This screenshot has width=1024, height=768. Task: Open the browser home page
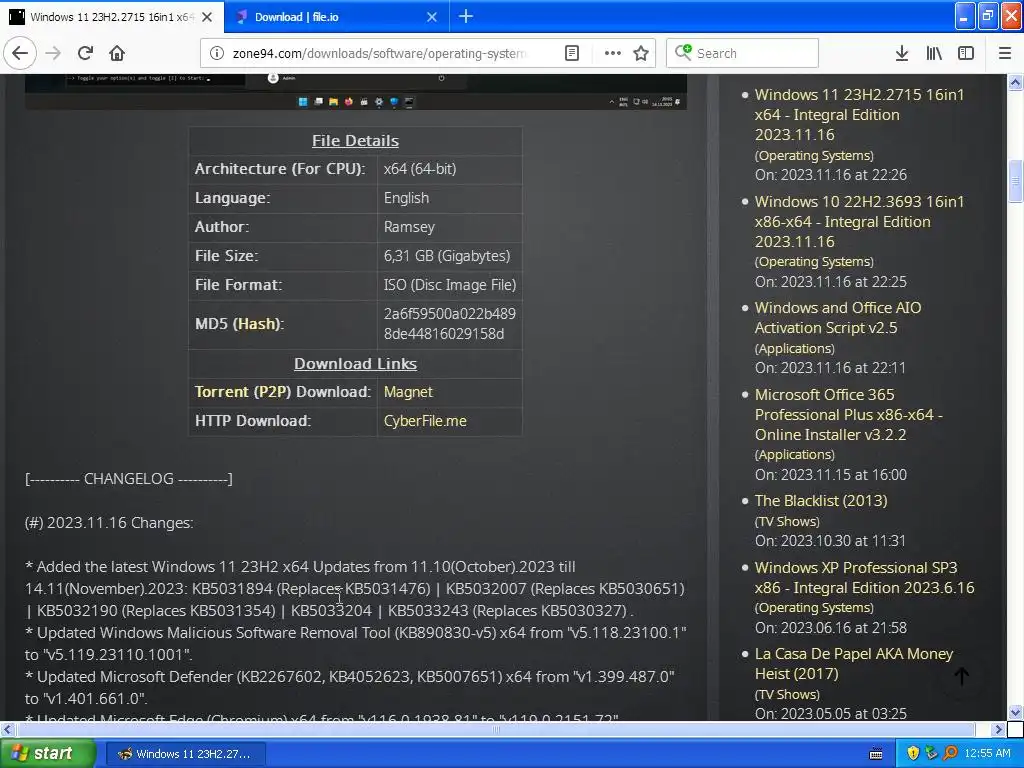point(117,53)
